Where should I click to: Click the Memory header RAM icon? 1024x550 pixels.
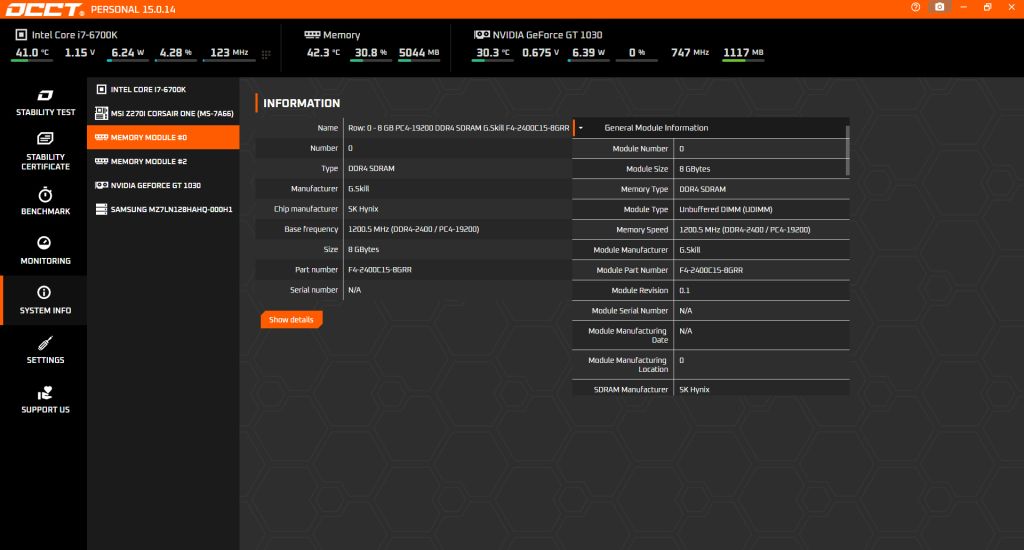312,35
